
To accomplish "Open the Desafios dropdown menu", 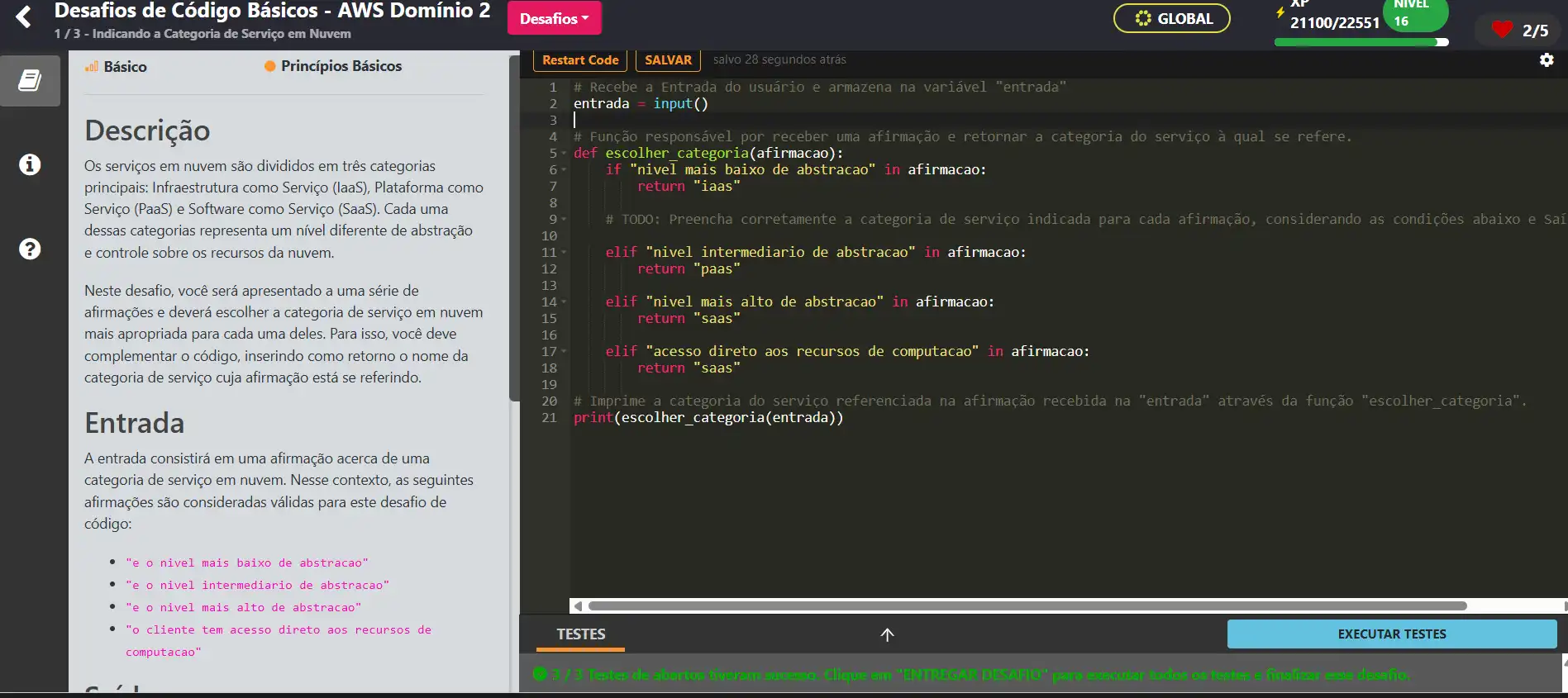I will point(554,18).
